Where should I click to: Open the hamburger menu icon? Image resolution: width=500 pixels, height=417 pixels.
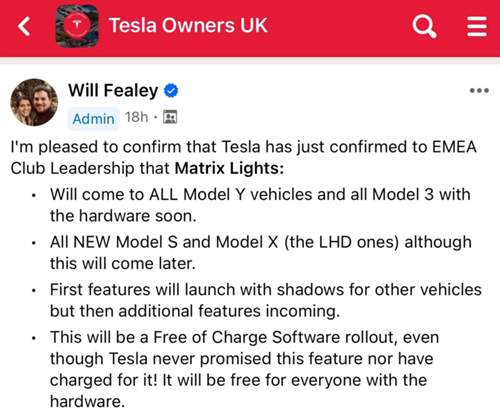pos(477,26)
